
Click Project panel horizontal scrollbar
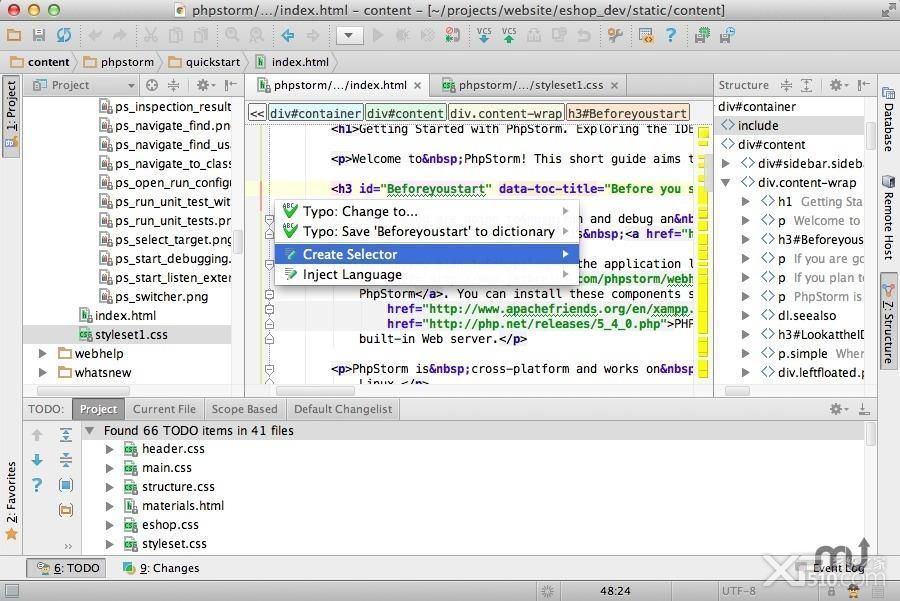[83, 391]
